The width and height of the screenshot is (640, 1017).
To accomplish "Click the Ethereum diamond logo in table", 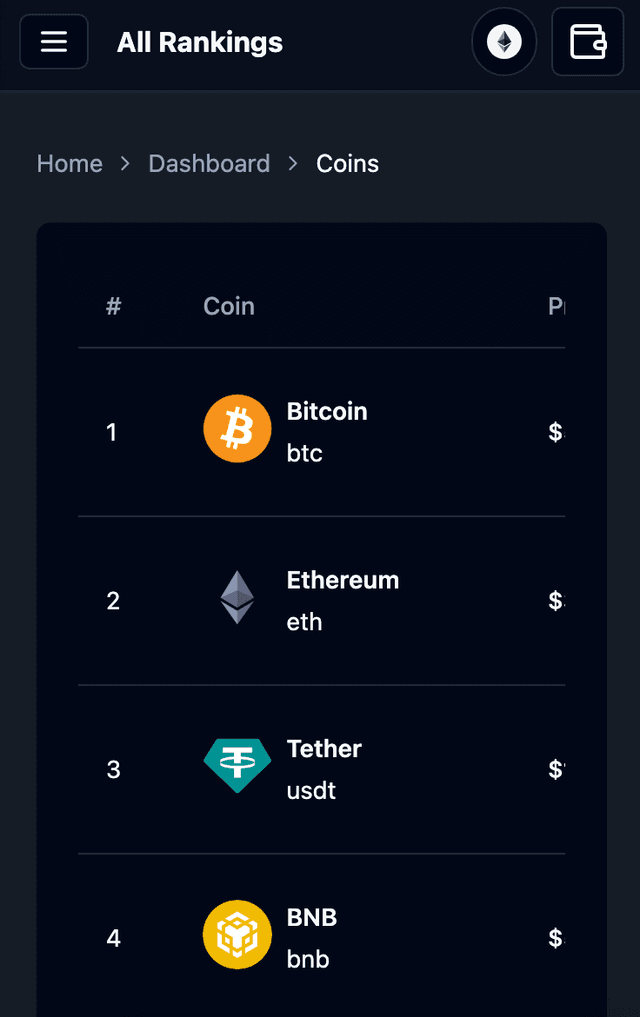I will coord(237,597).
